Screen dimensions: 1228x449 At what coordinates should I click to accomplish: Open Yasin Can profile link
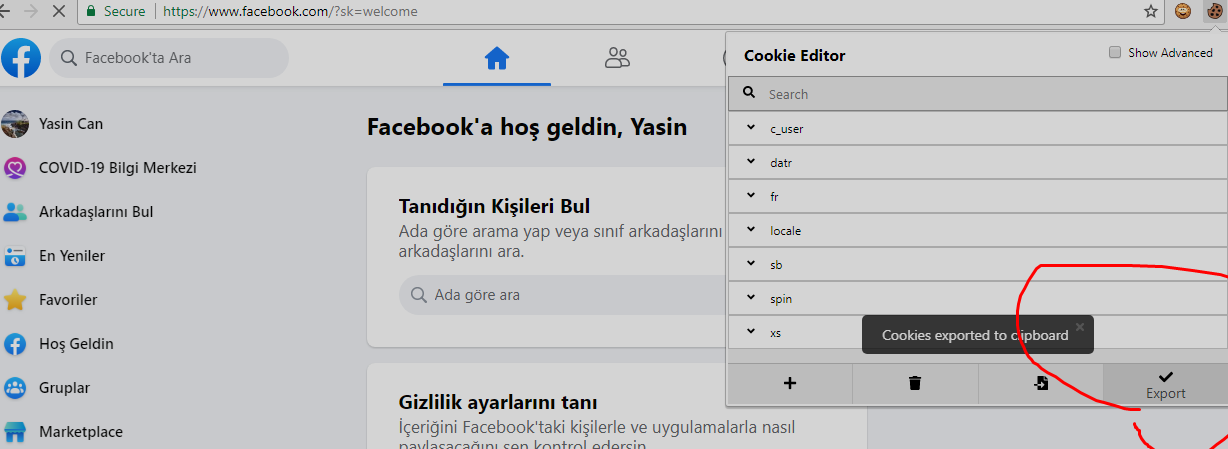pos(70,124)
